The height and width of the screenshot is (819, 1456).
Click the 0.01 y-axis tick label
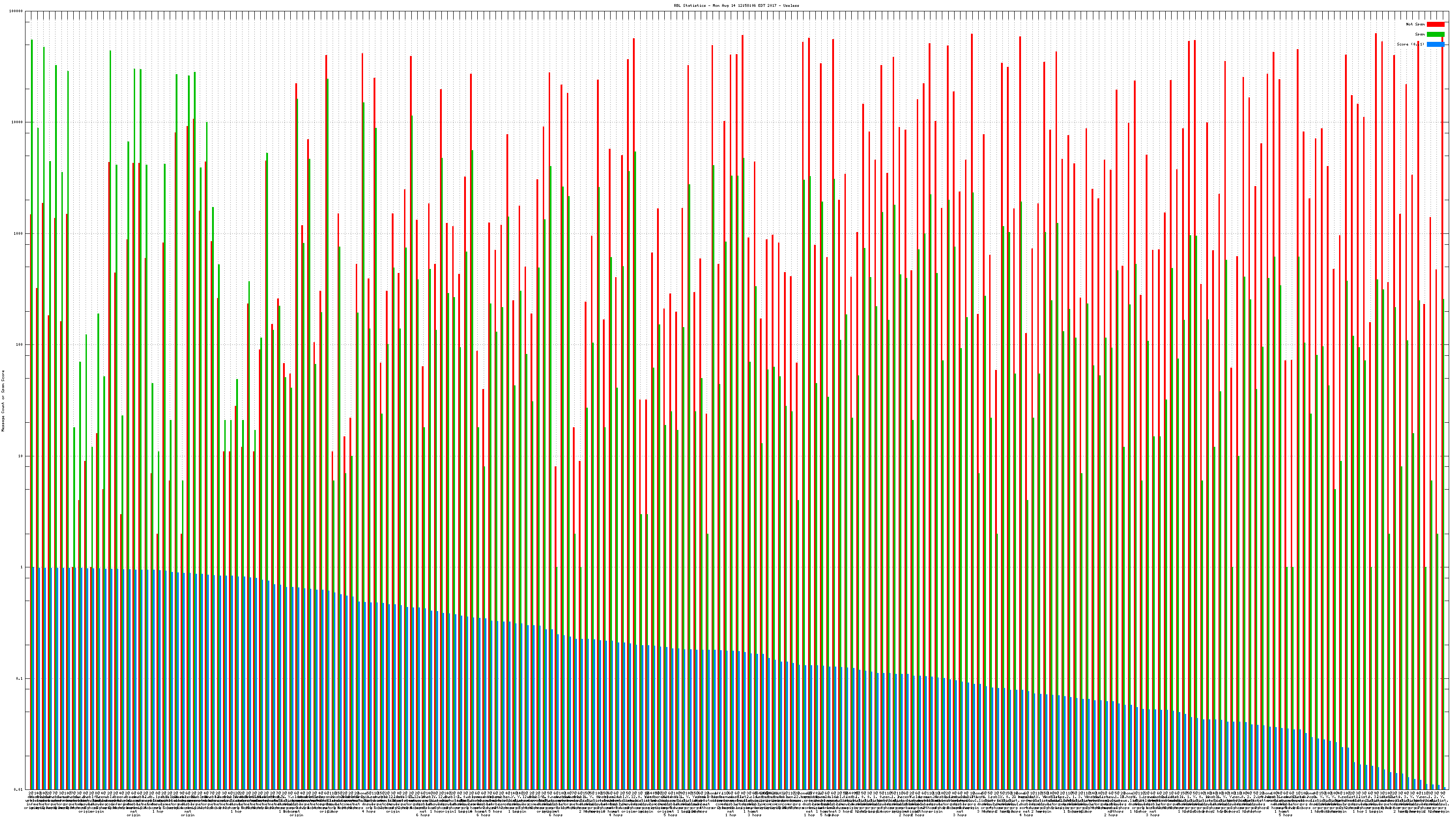(19, 789)
